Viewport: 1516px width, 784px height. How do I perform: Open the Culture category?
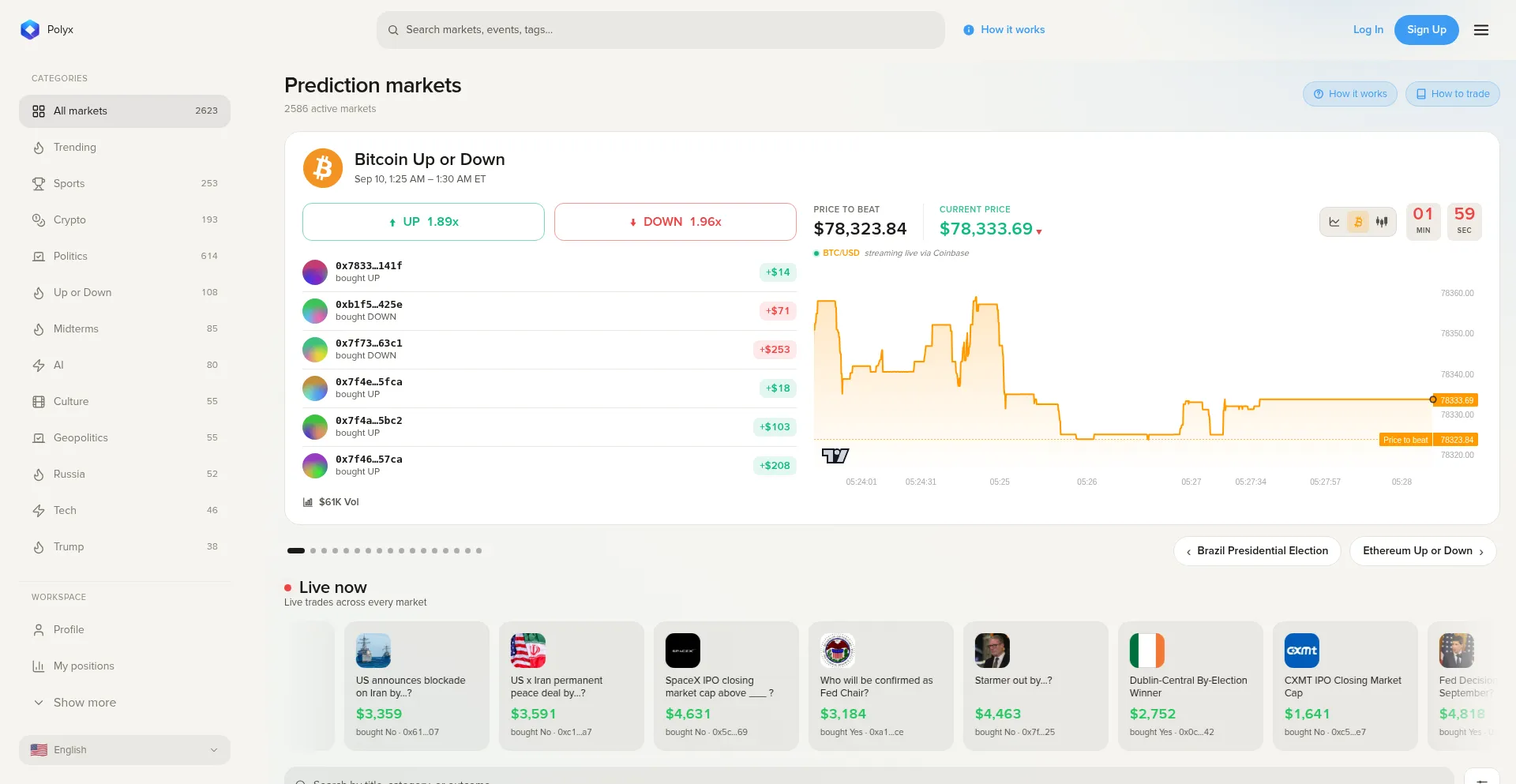tap(125, 402)
